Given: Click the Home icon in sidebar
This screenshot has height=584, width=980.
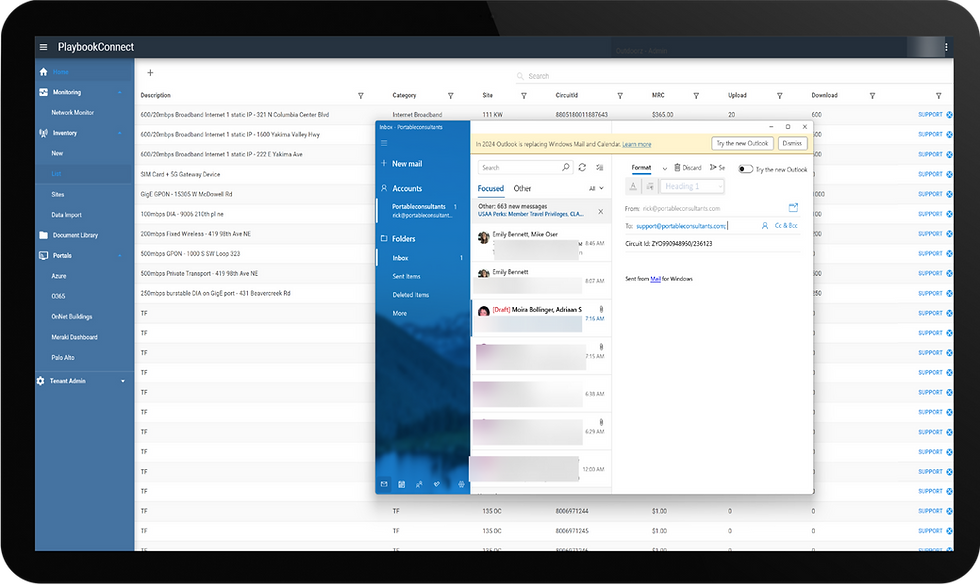Looking at the screenshot, I should 43,72.
